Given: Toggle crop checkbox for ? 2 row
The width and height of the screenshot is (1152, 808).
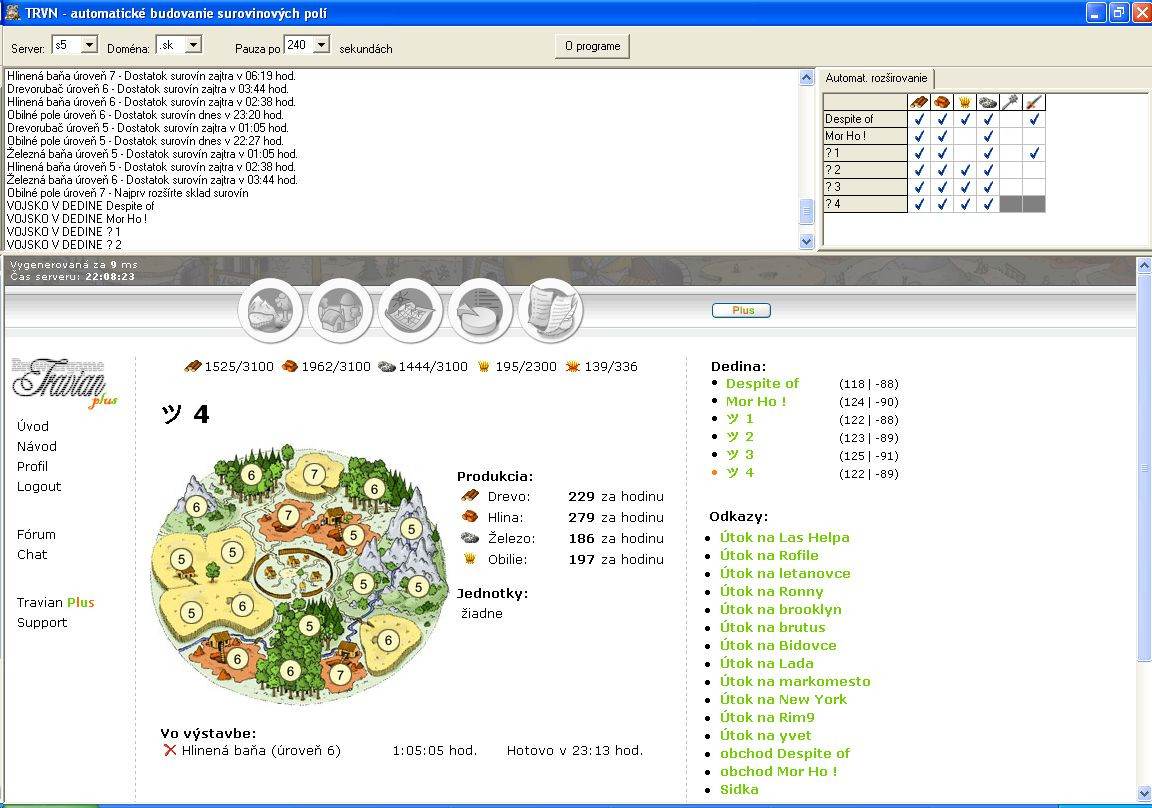Looking at the screenshot, I should [x=965, y=170].
